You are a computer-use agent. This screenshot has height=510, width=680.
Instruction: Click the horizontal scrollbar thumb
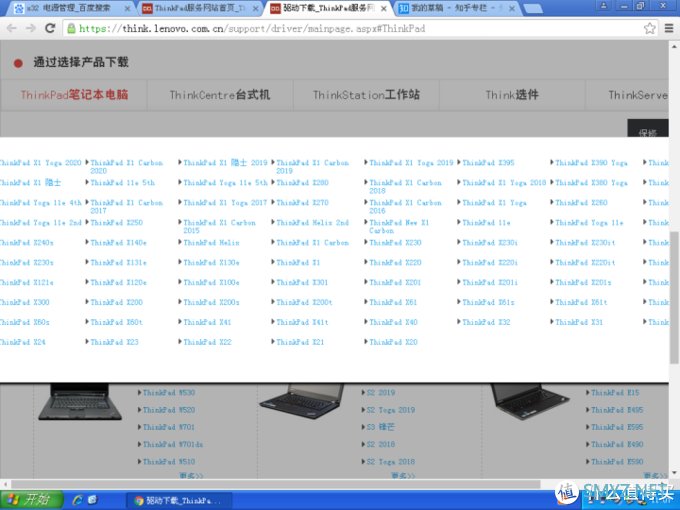[x=275, y=484]
